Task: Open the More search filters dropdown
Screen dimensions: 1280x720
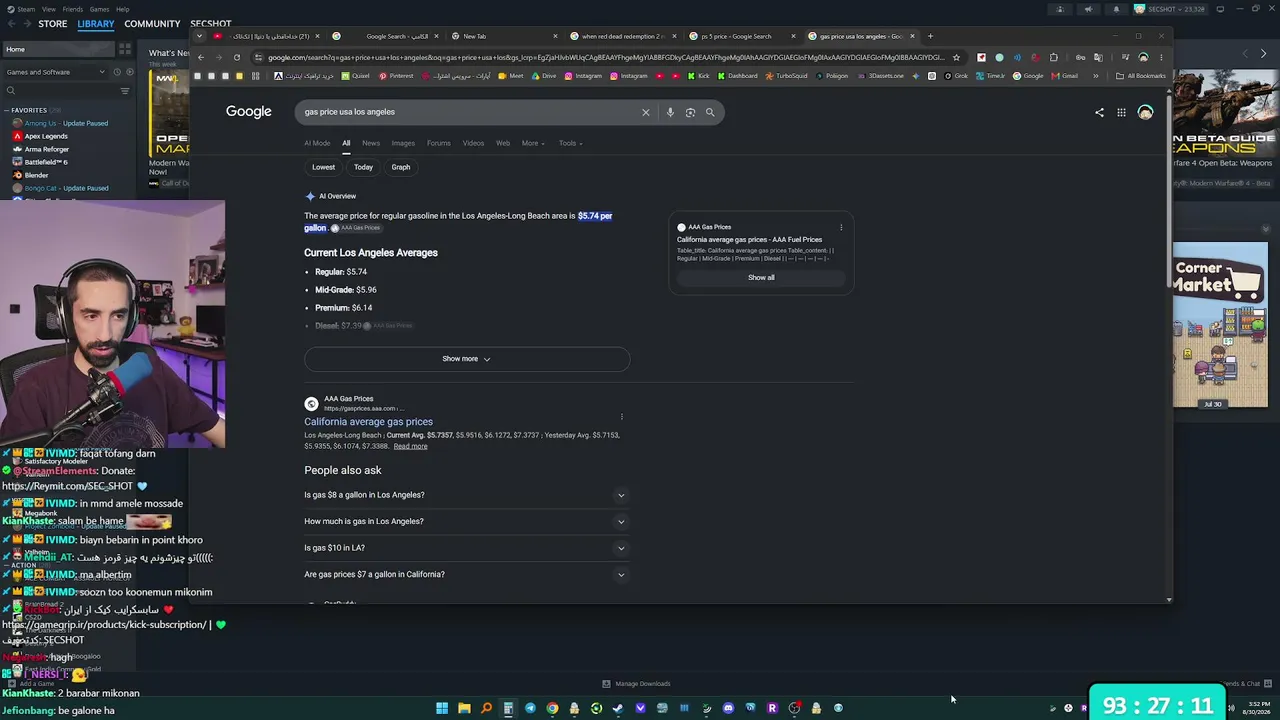Action: [x=533, y=143]
